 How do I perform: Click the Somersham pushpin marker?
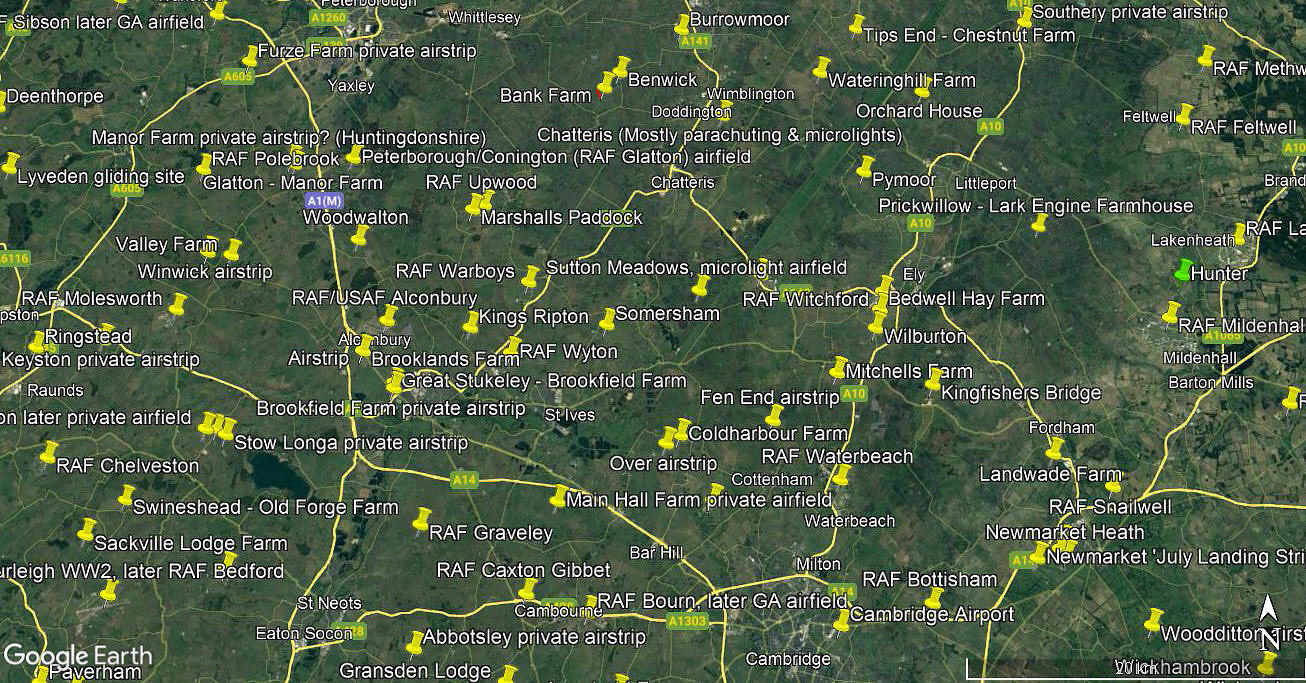(607, 319)
